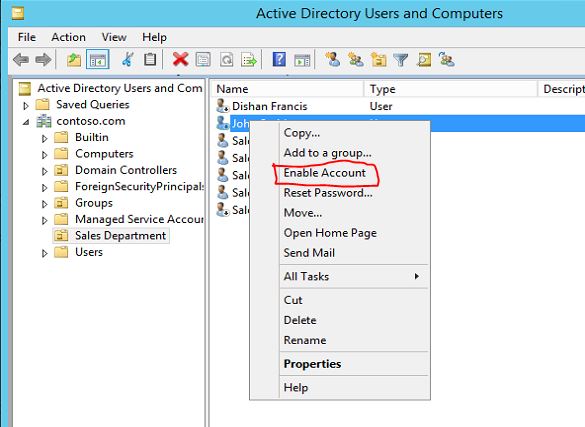This screenshot has width=585, height=427.
Task: Expand the Saved Queries node
Action: coord(26,106)
